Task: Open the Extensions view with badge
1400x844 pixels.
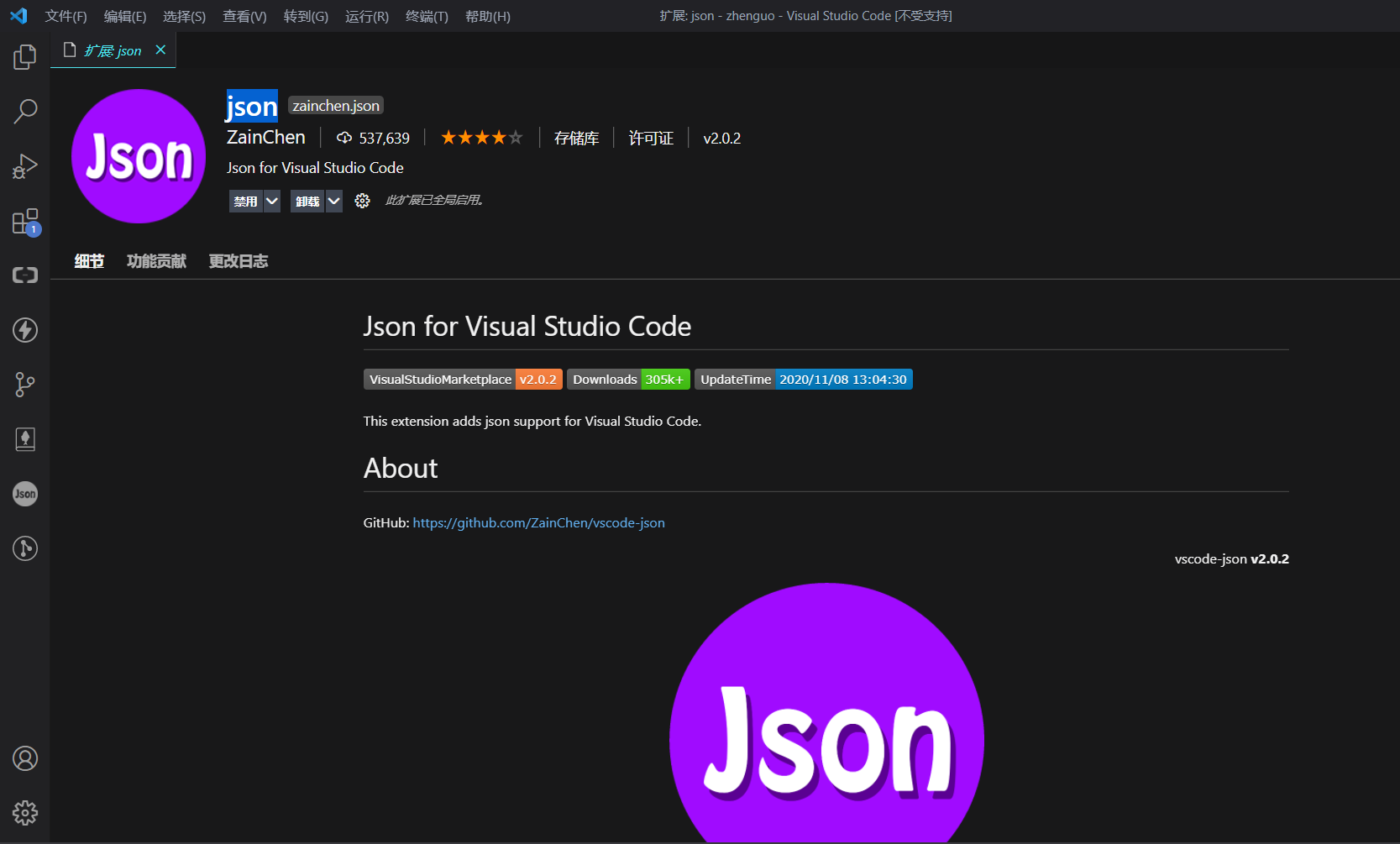Action: click(x=25, y=221)
